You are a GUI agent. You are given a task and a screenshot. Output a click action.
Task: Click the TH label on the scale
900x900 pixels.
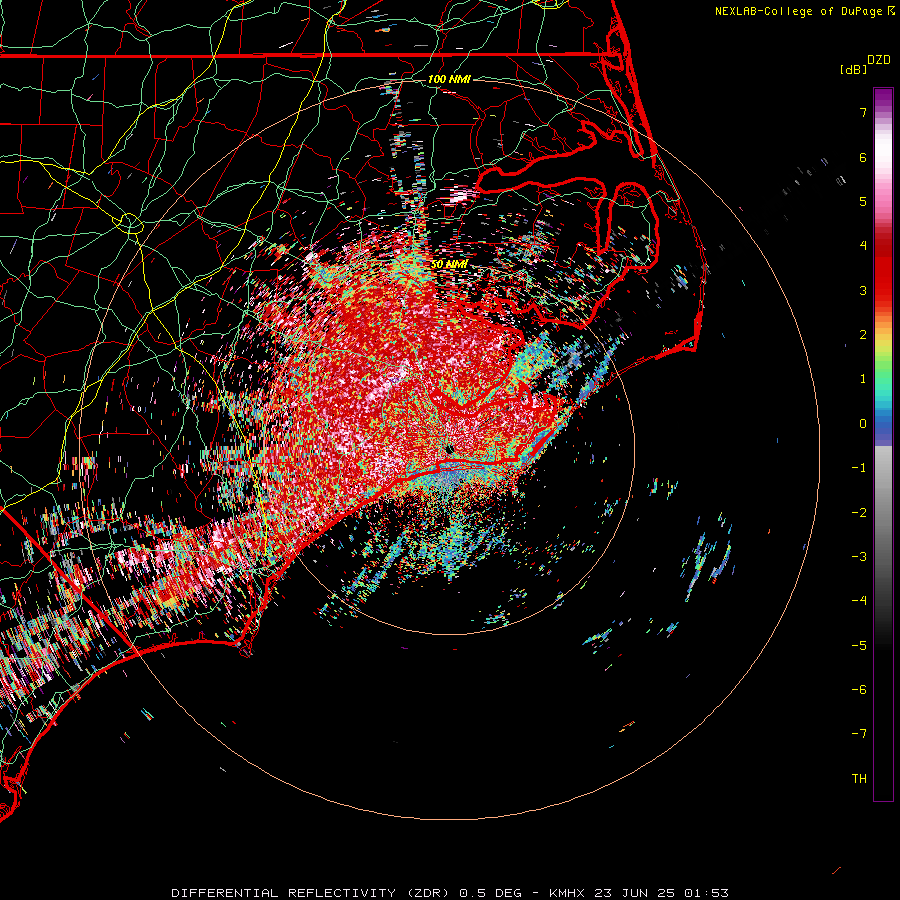(859, 778)
